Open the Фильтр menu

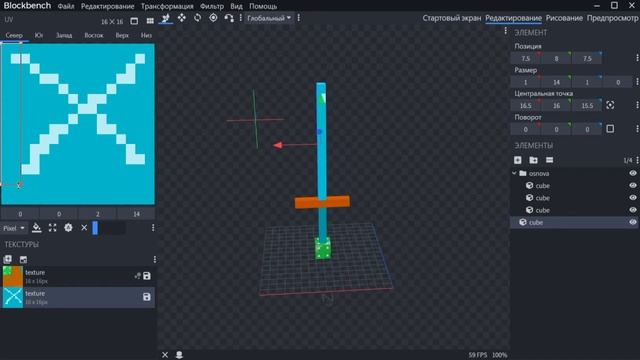click(212, 6)
